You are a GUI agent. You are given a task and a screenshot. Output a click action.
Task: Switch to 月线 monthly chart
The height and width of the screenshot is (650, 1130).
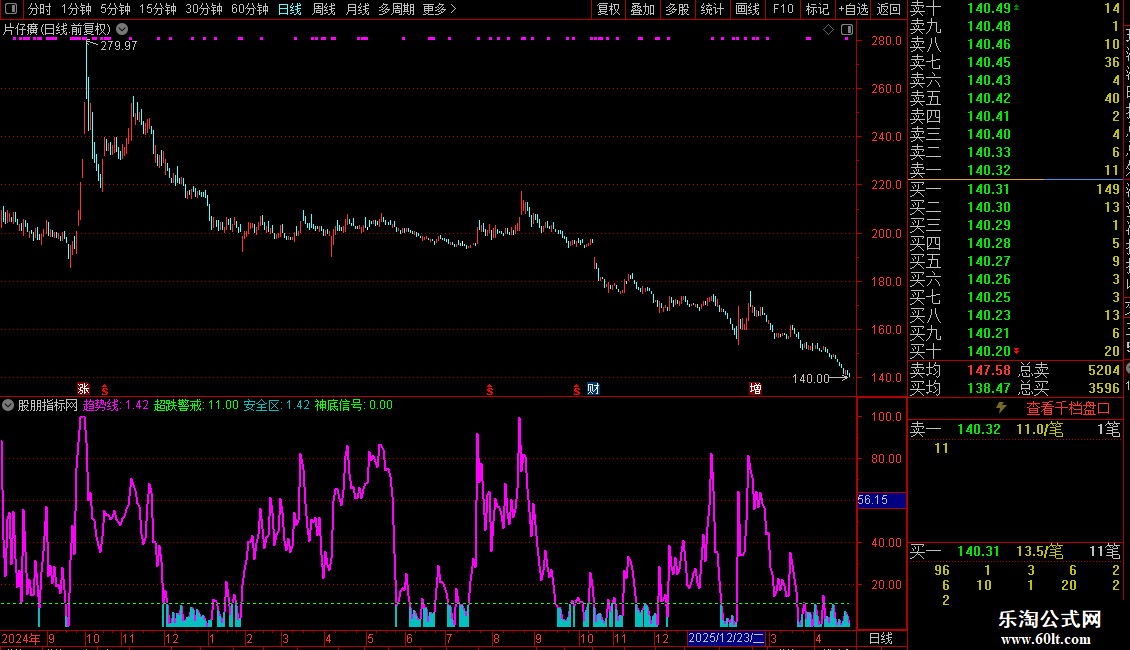357,9
